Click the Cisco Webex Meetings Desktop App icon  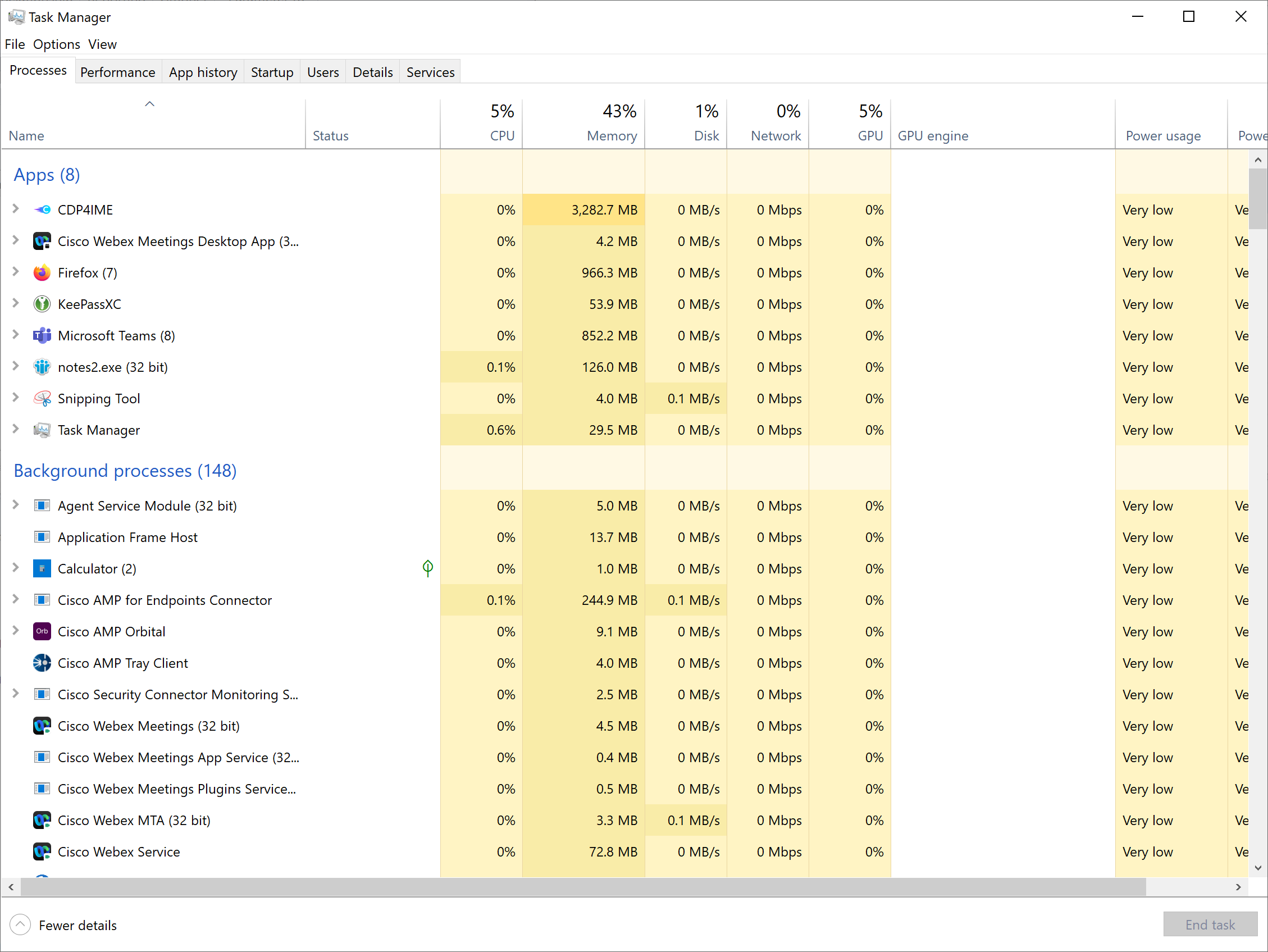[42, 241]
